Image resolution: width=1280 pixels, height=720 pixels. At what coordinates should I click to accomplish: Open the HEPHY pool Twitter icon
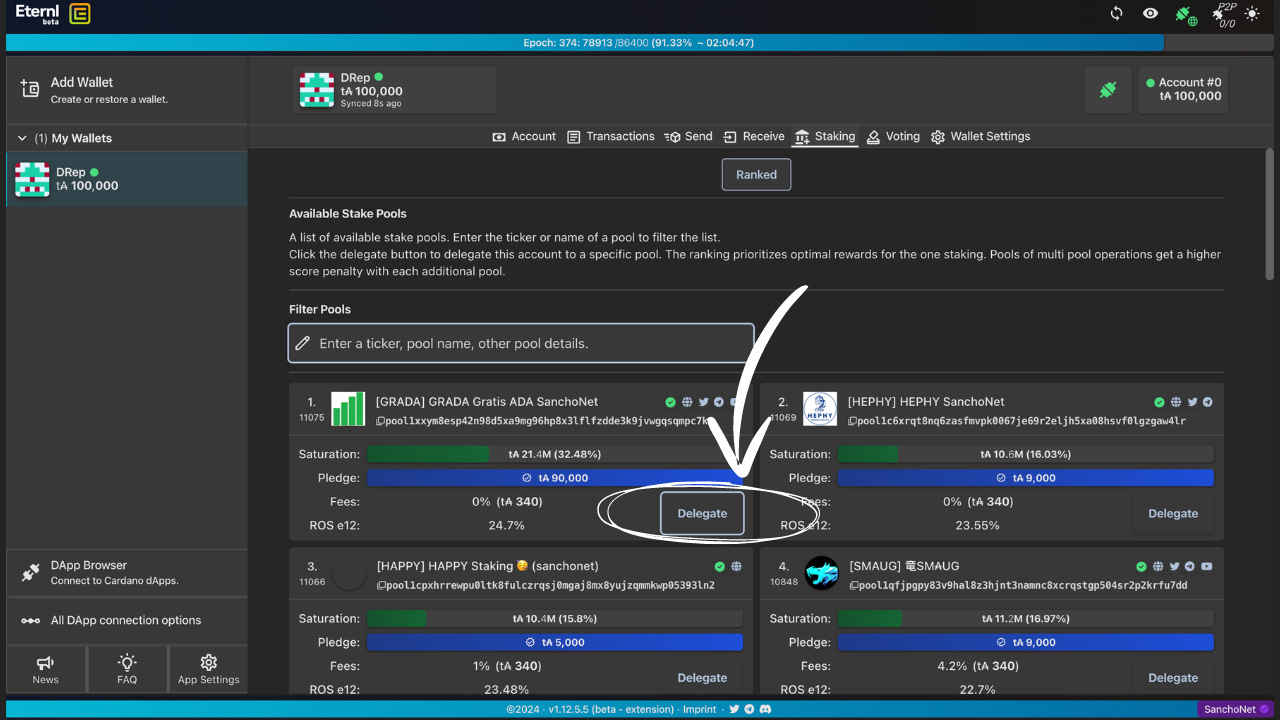pyautogui.click(x=1192, y=402)
